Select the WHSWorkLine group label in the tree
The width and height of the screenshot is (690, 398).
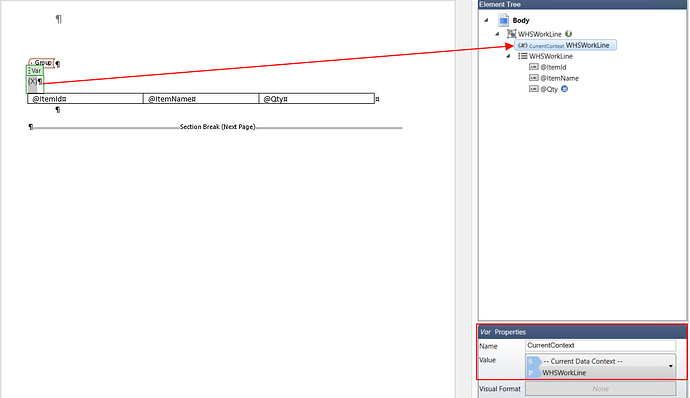(x=540, y=34)
